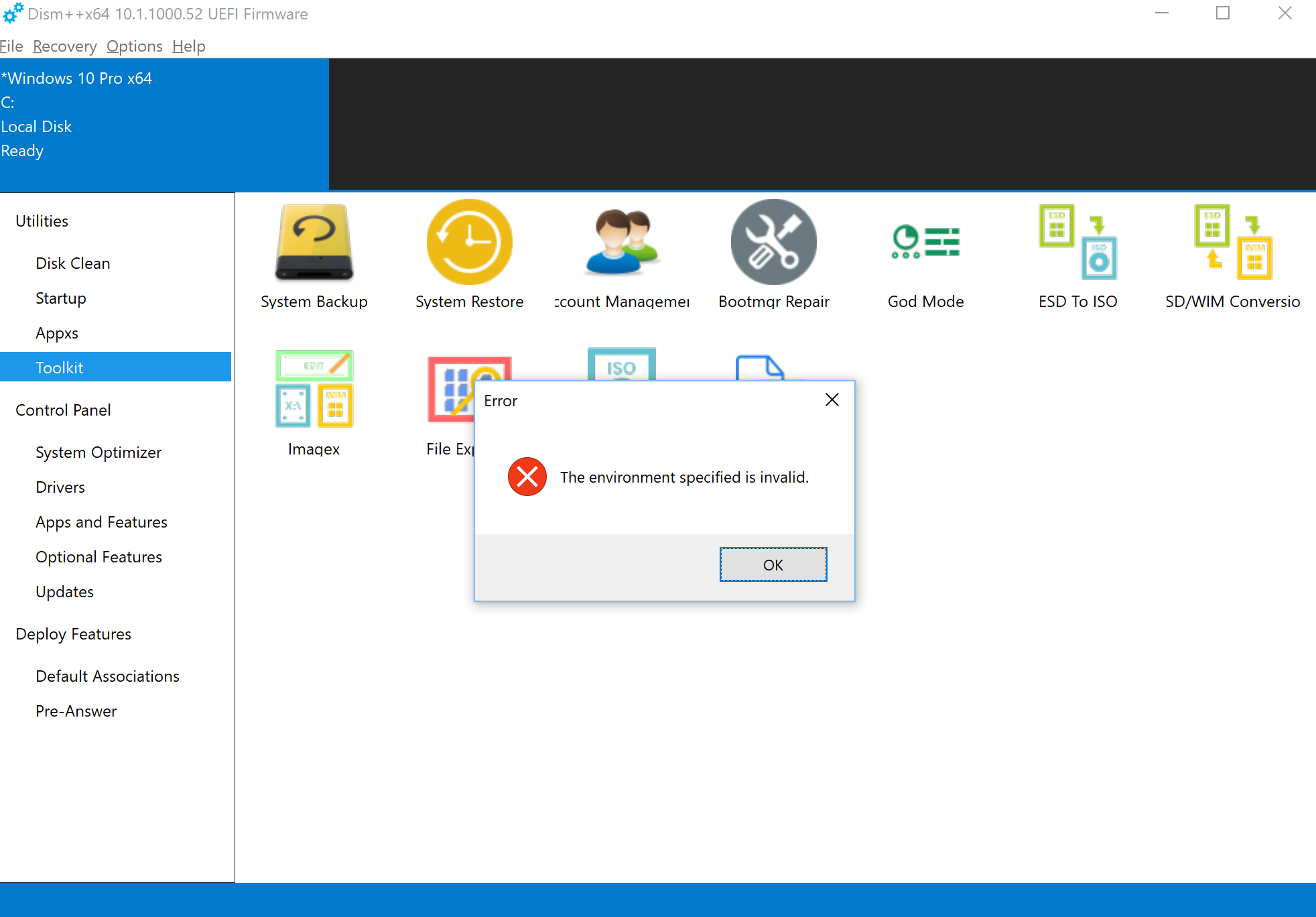Click the Deploy Features group heading
This screenshot has width=1316, height=917.
[x=73, y=634]
